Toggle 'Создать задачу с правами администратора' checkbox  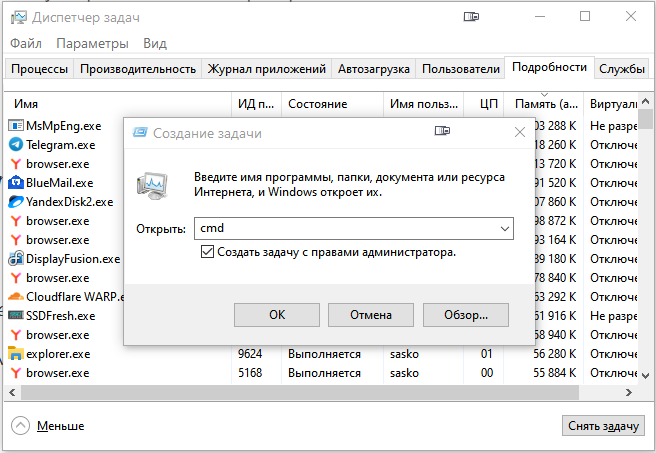[x=207, y=252]
